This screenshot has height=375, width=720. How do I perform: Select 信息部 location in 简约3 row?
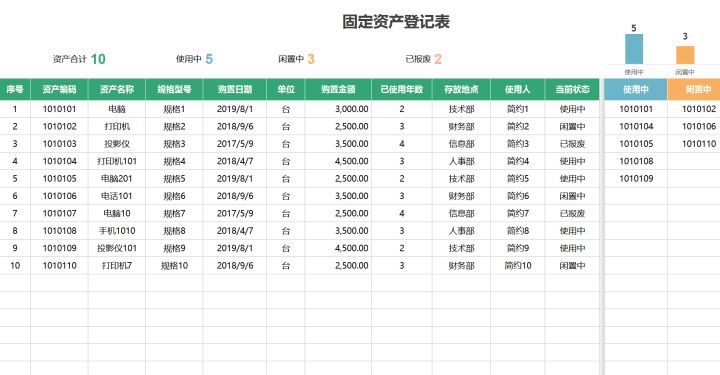tap(461, 144)
